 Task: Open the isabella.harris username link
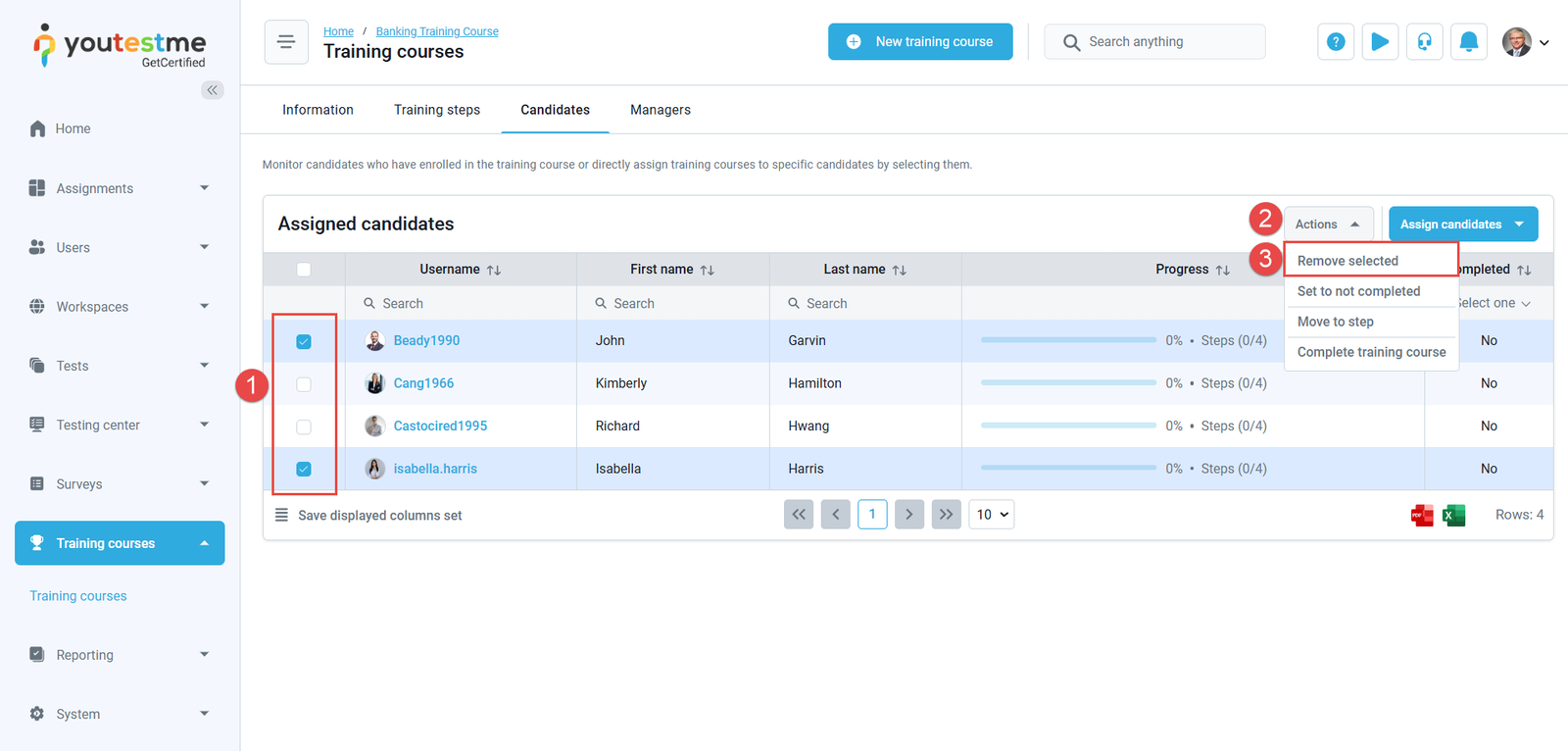pyautogui.click(x=435, y=469)
